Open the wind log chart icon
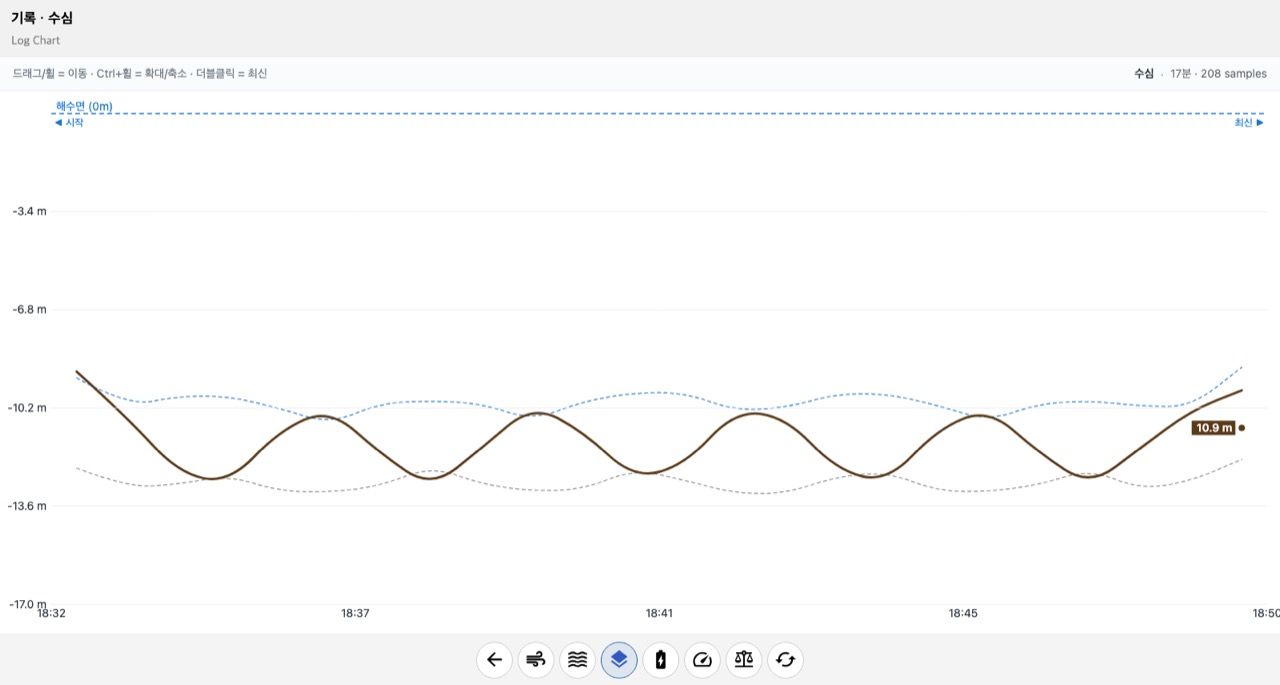 pos(536,660)
